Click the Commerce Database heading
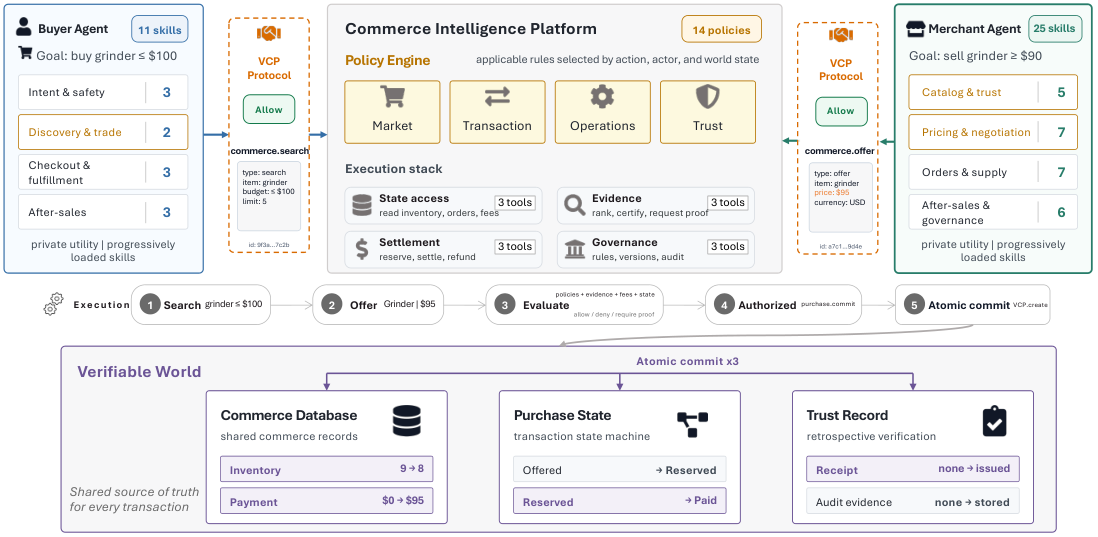Viewport: 1098px width, 537px height. pos(289,415)
